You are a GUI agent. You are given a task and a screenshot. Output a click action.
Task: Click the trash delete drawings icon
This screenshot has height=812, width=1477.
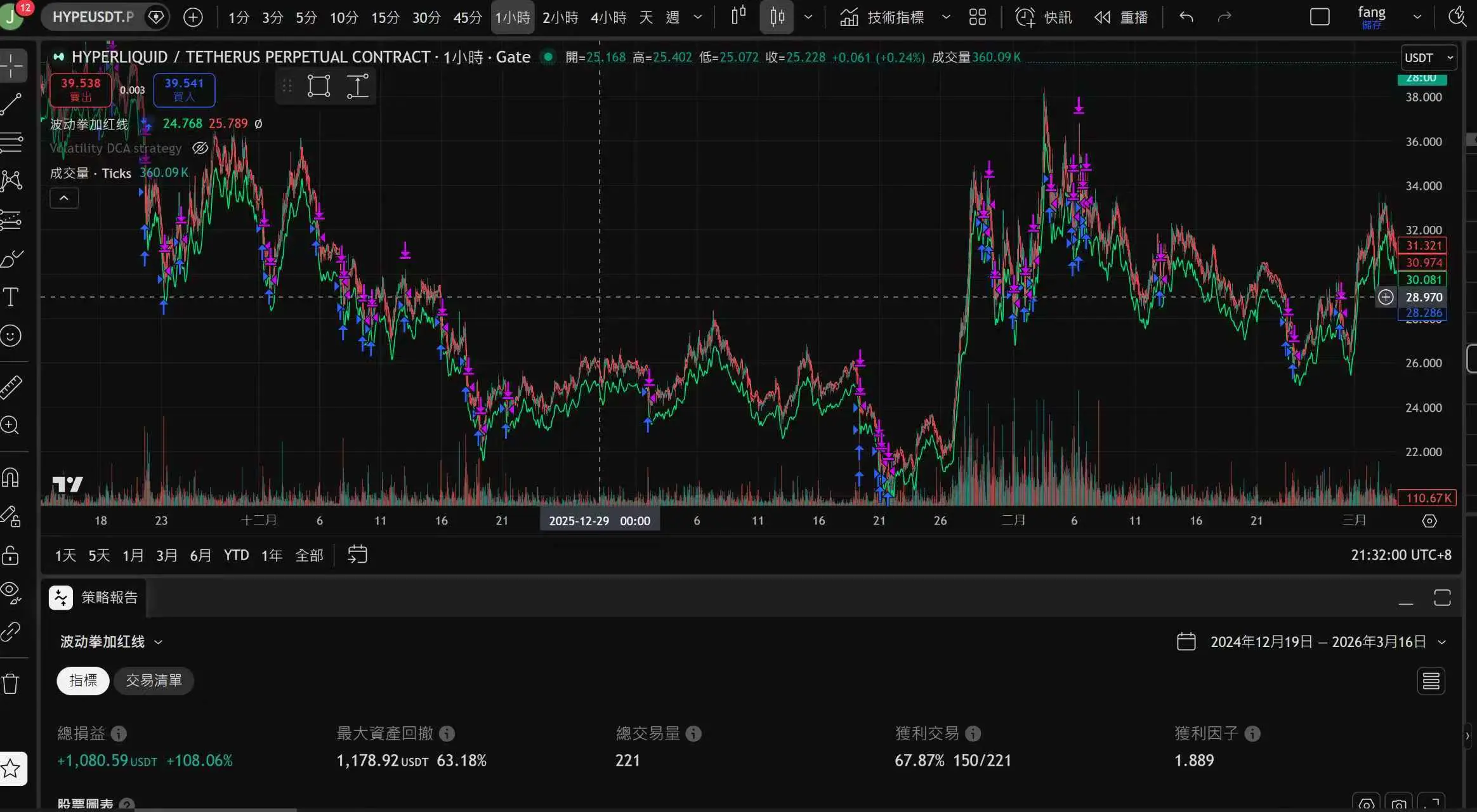tap(11, 684)
